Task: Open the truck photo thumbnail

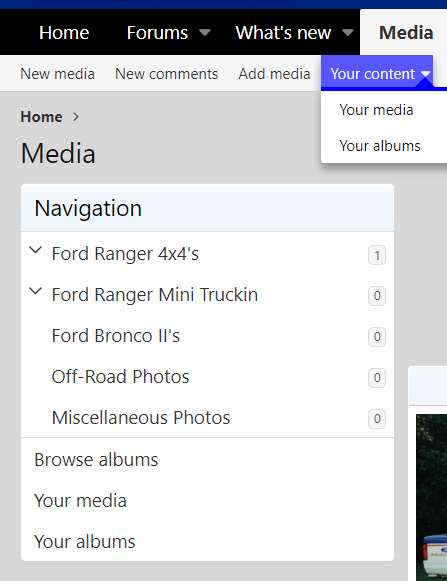Action: (431, 498)
